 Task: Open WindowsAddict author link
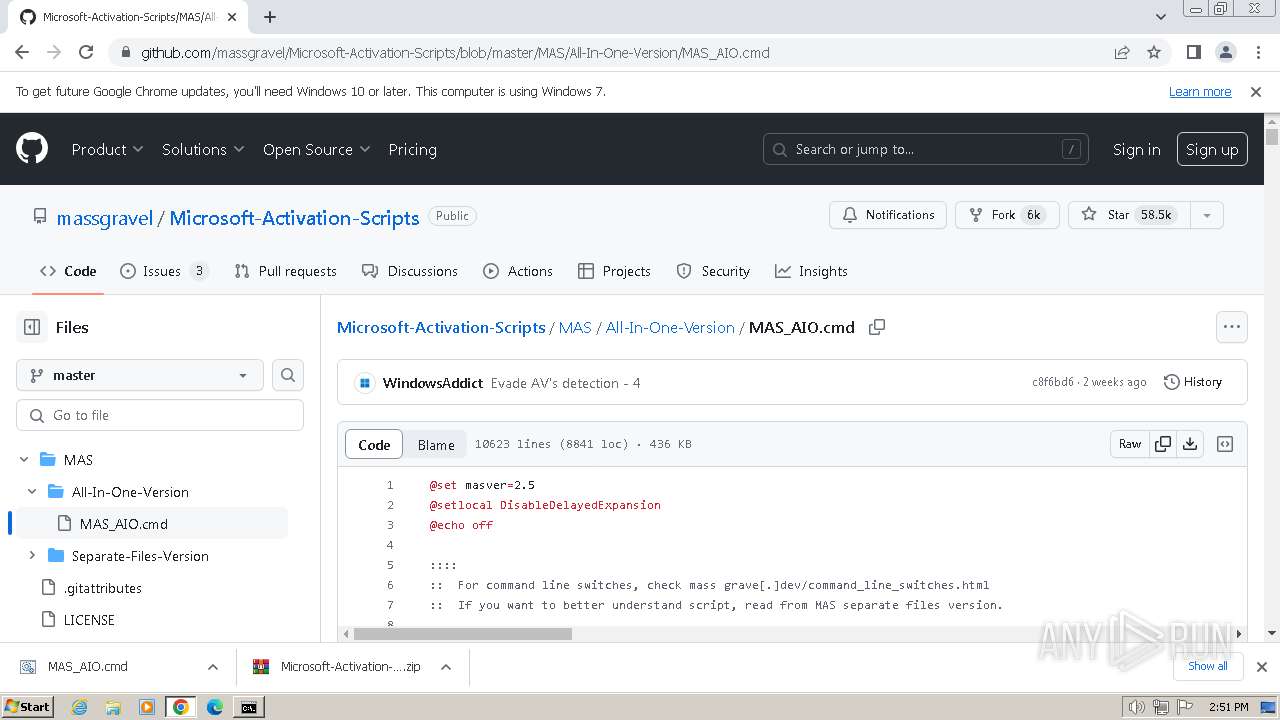tap(433, 383)
